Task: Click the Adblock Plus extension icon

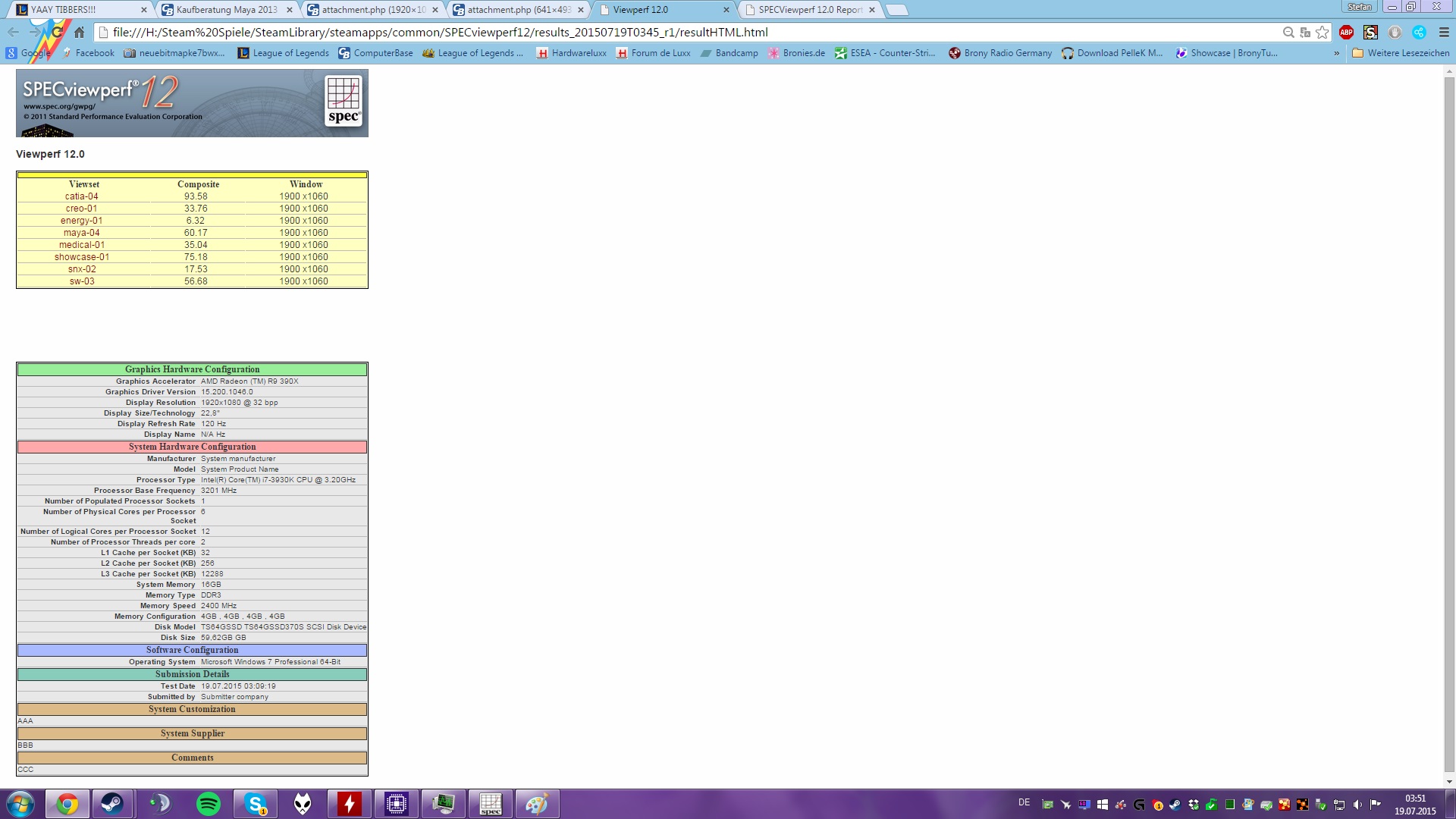Action: coord(1347,32)
